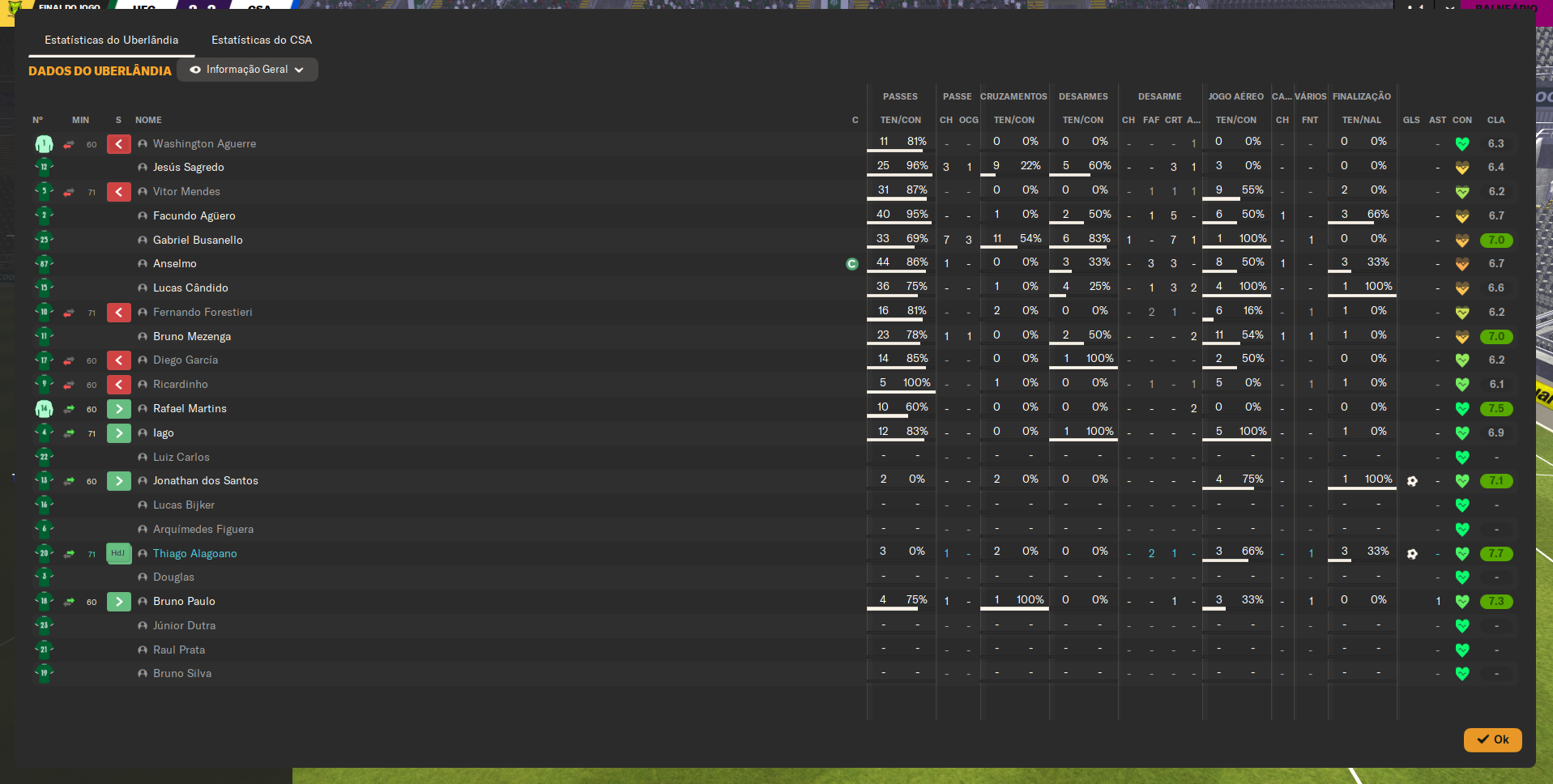Click Jesús Sagredo's number 12 shirt icon

pyautogui.click(x=44, y=168)
